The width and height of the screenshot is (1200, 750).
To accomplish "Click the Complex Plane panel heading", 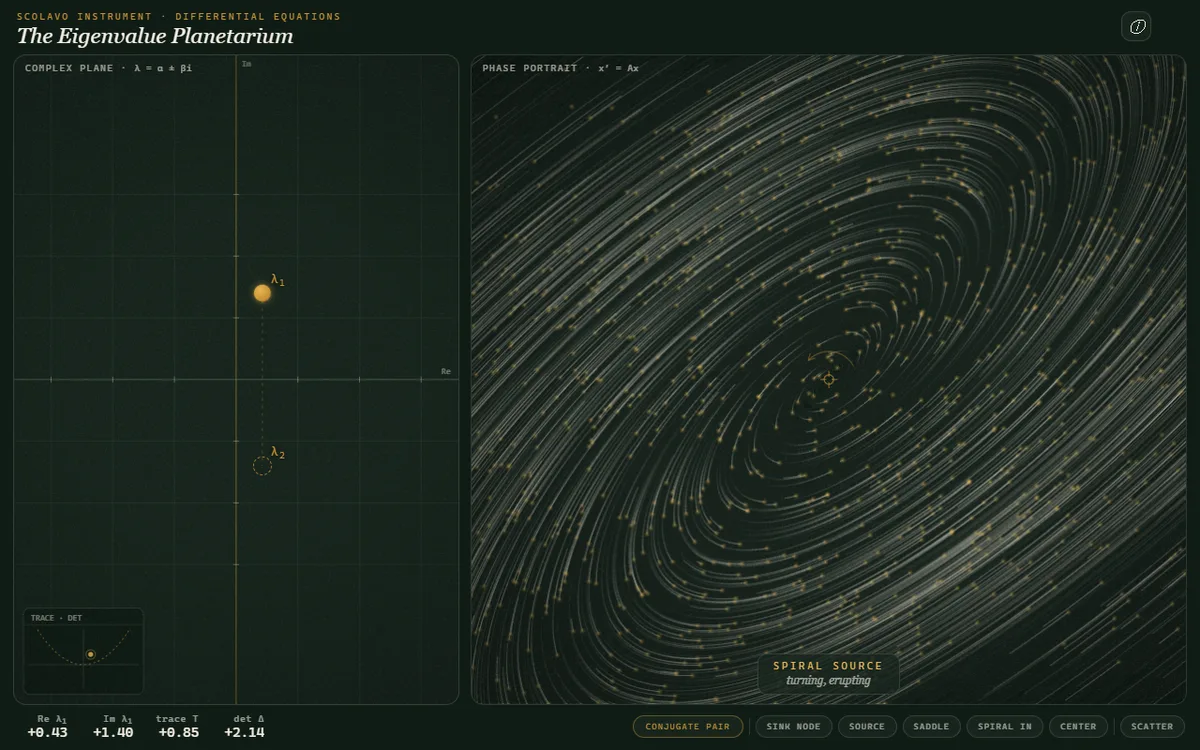I will point(108,68).
